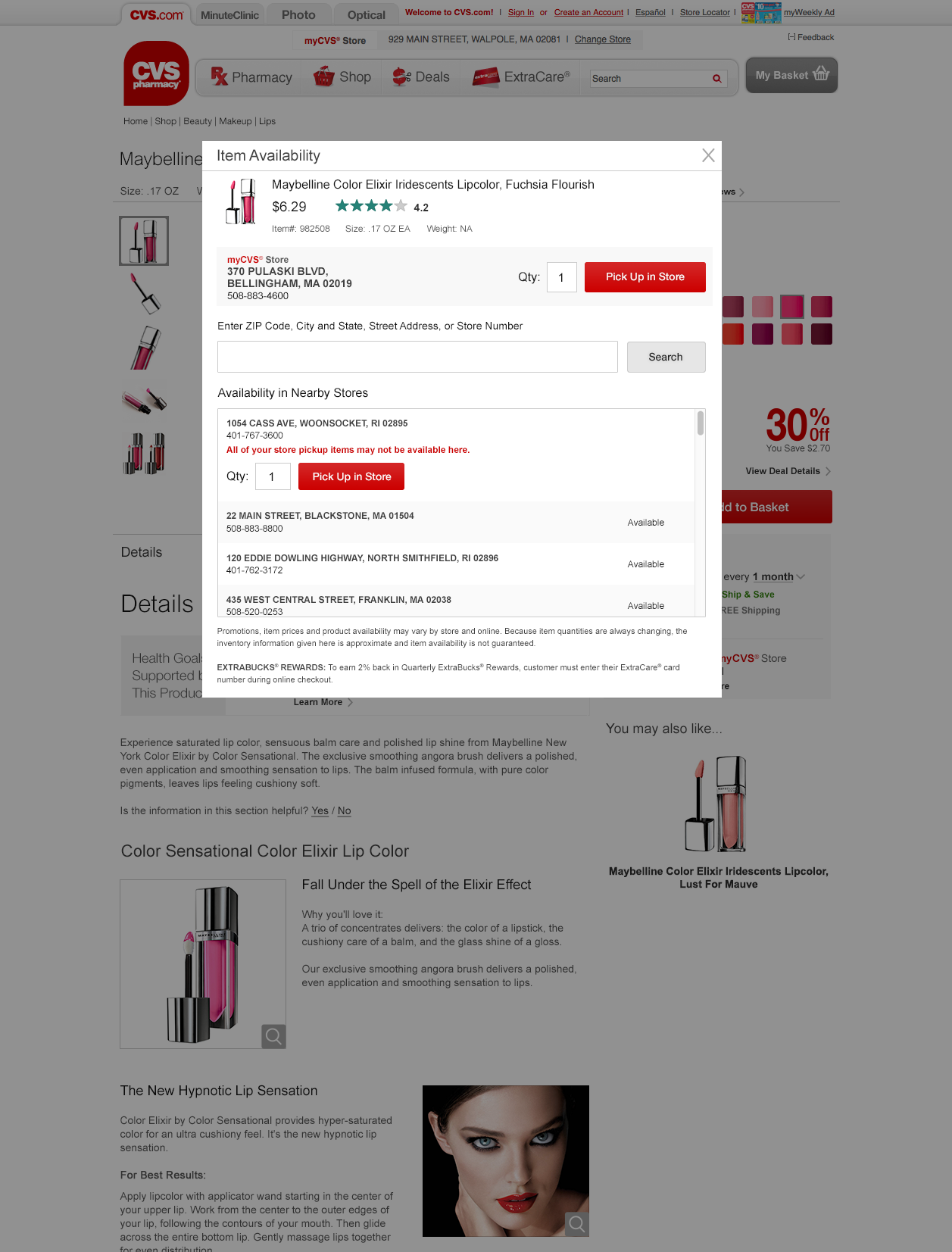
Task: Close the Item Availability dialog
Action: [x=708, y=155]
